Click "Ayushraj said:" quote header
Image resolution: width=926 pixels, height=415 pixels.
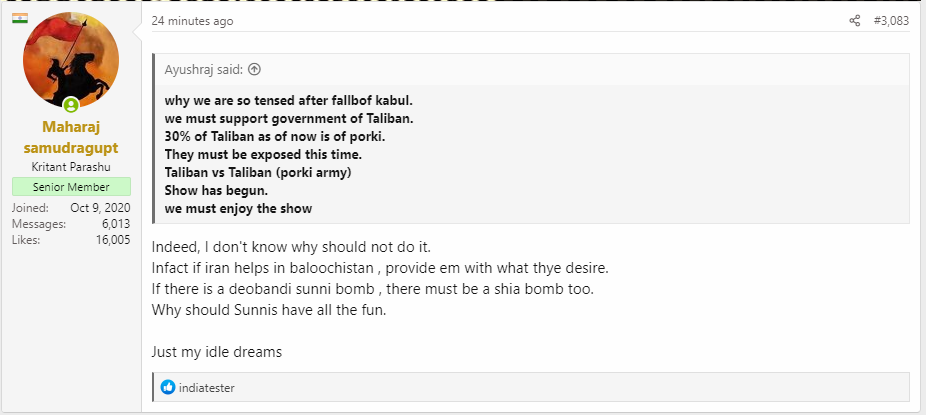tap(204, 70)
